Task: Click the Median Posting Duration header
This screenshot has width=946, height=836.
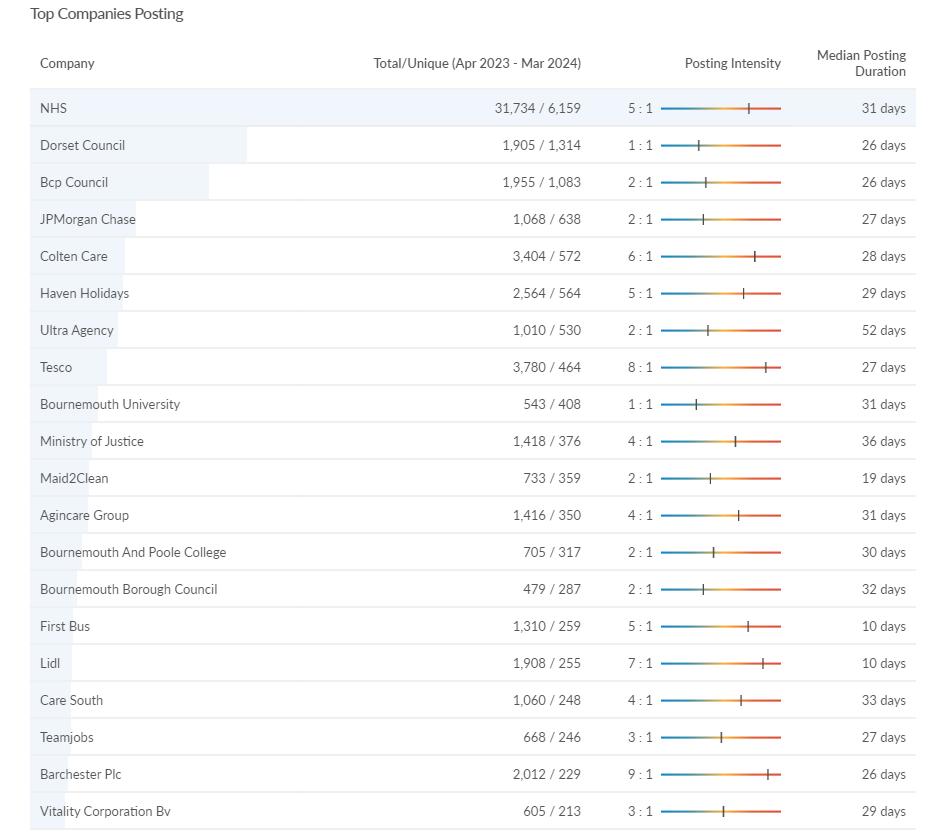Action: click(x=861, y=63)
